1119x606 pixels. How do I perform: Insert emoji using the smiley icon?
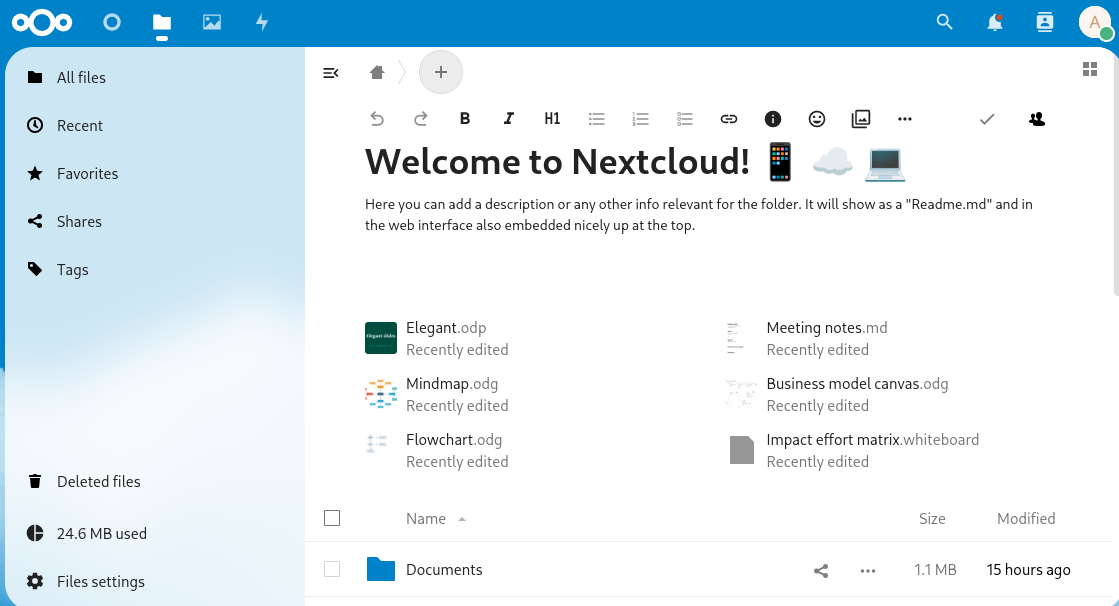[x=817, y=119]
